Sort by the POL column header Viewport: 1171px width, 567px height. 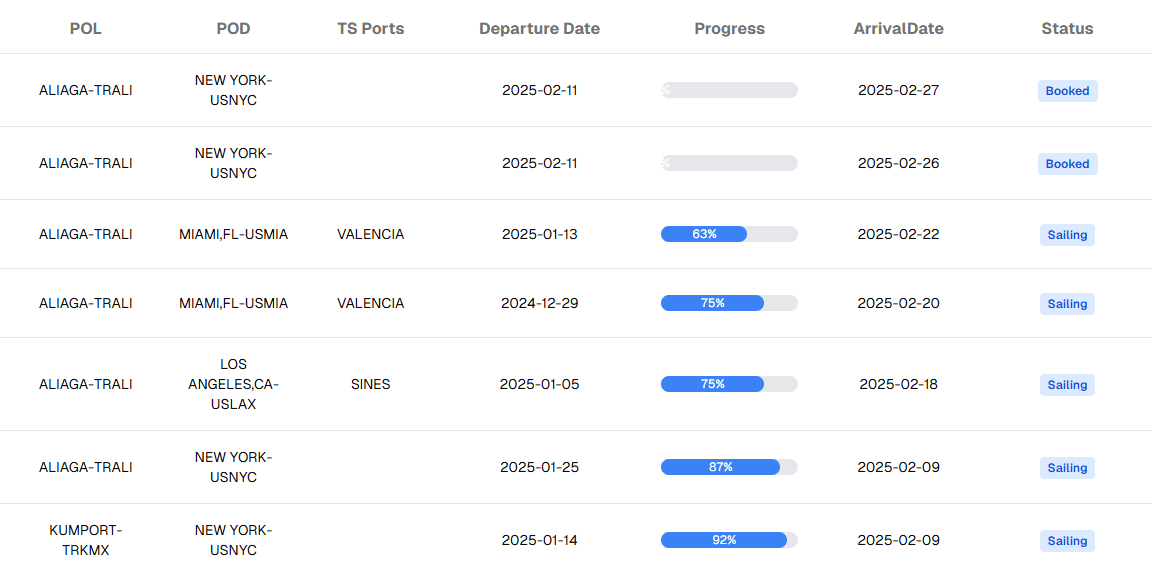tap(86, 29)
